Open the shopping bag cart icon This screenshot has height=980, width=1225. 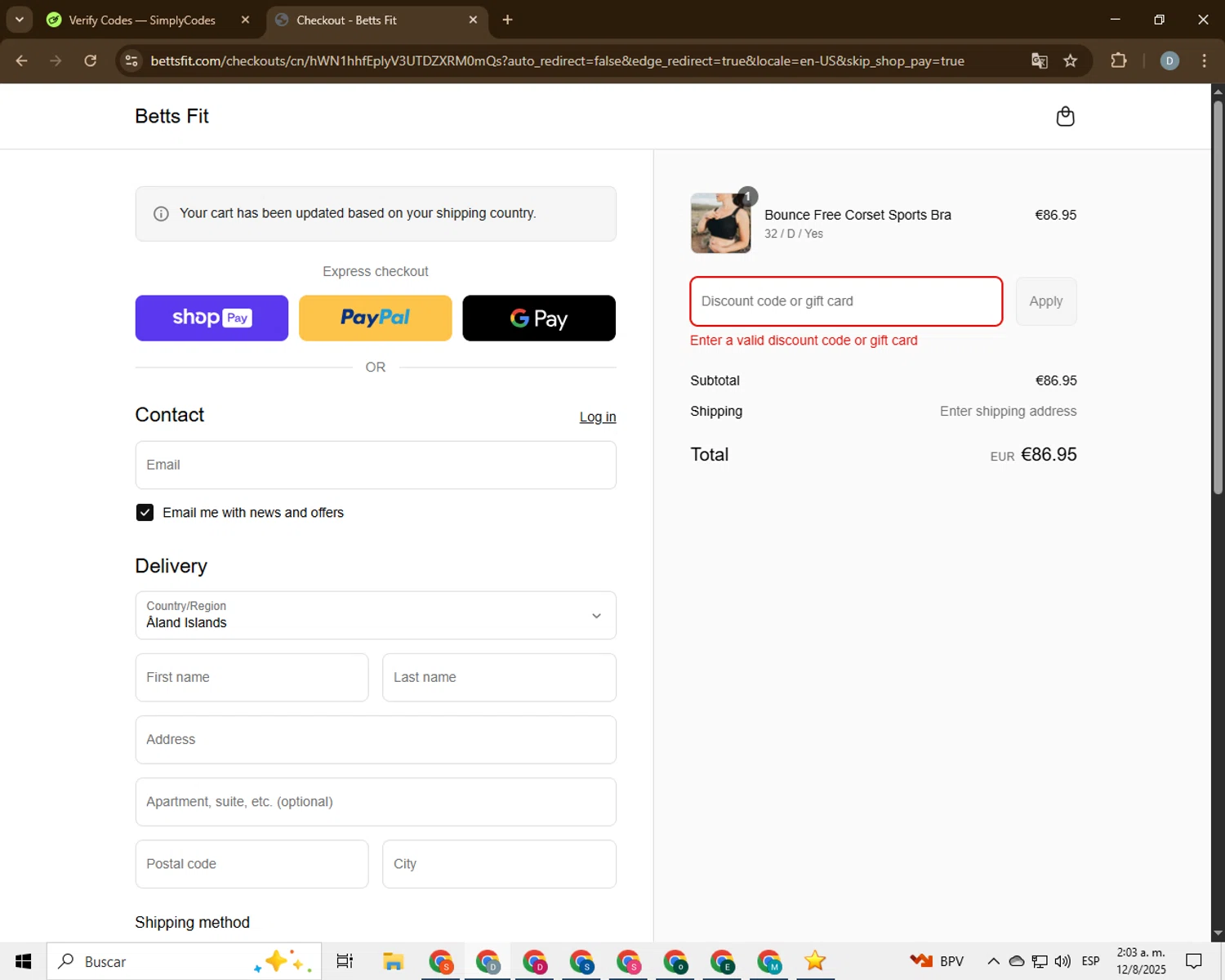pos(1065,117)
